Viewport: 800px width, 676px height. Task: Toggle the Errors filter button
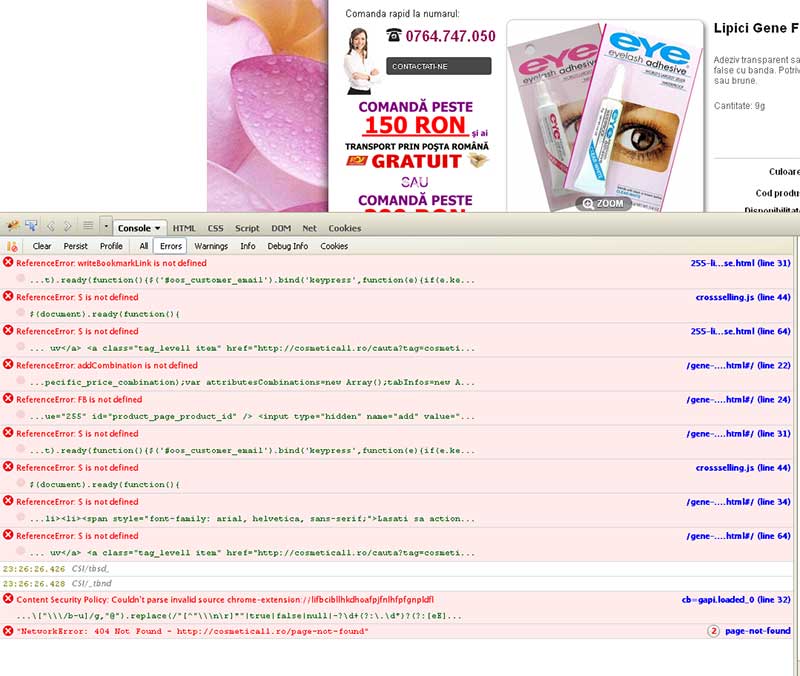coord(170,246)
